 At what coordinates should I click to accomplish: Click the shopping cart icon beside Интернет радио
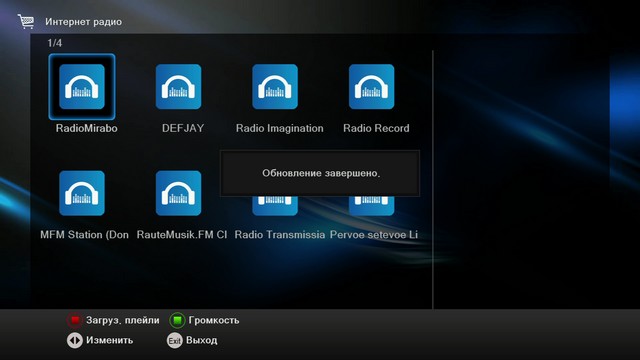click(26, 21)
